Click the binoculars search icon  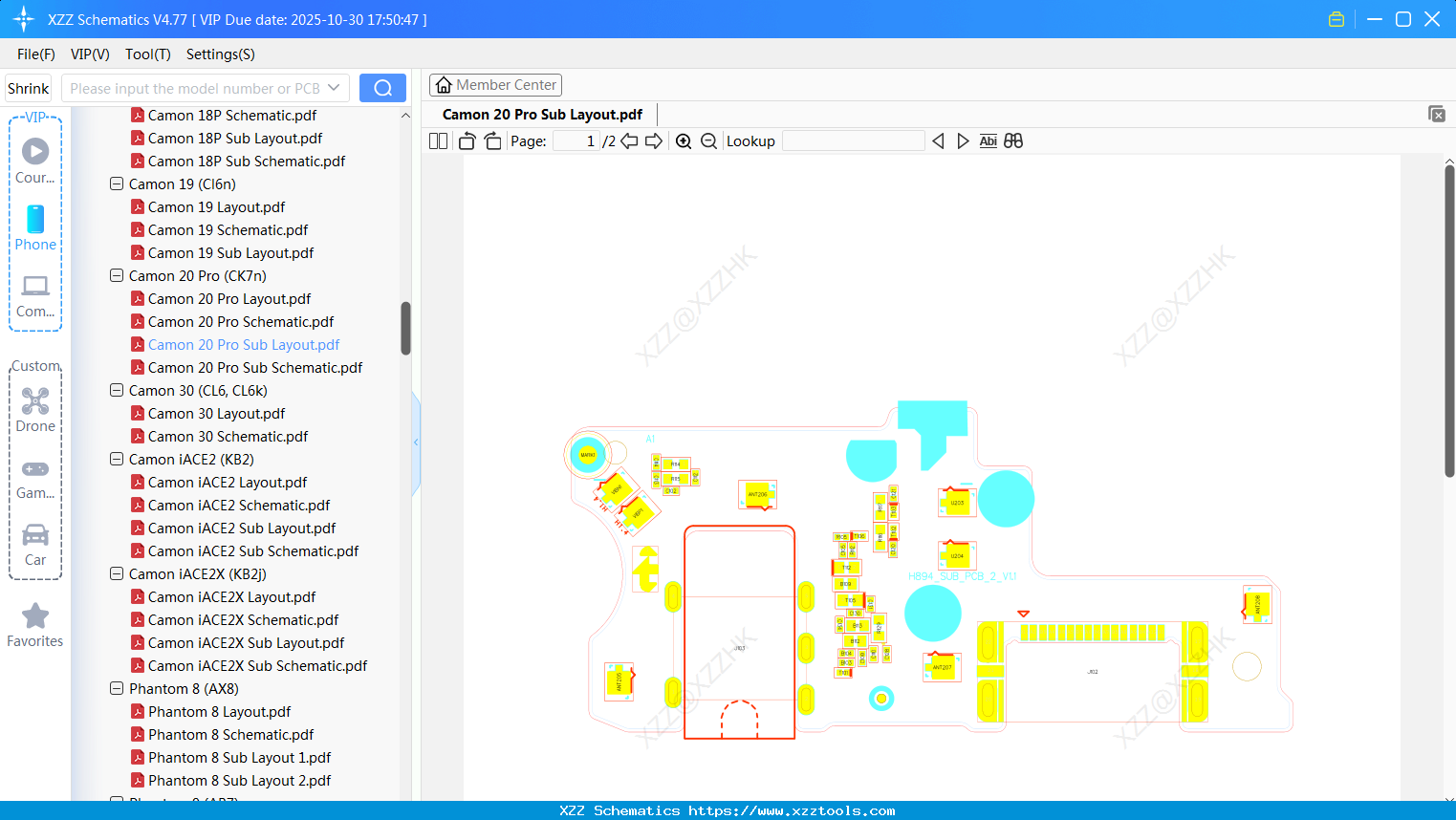(x=1013, y=141)
